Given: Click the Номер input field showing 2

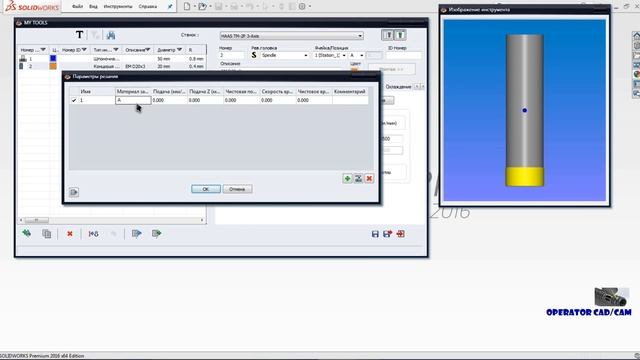Looking at the screenshot, I should [x=231, y=55].
